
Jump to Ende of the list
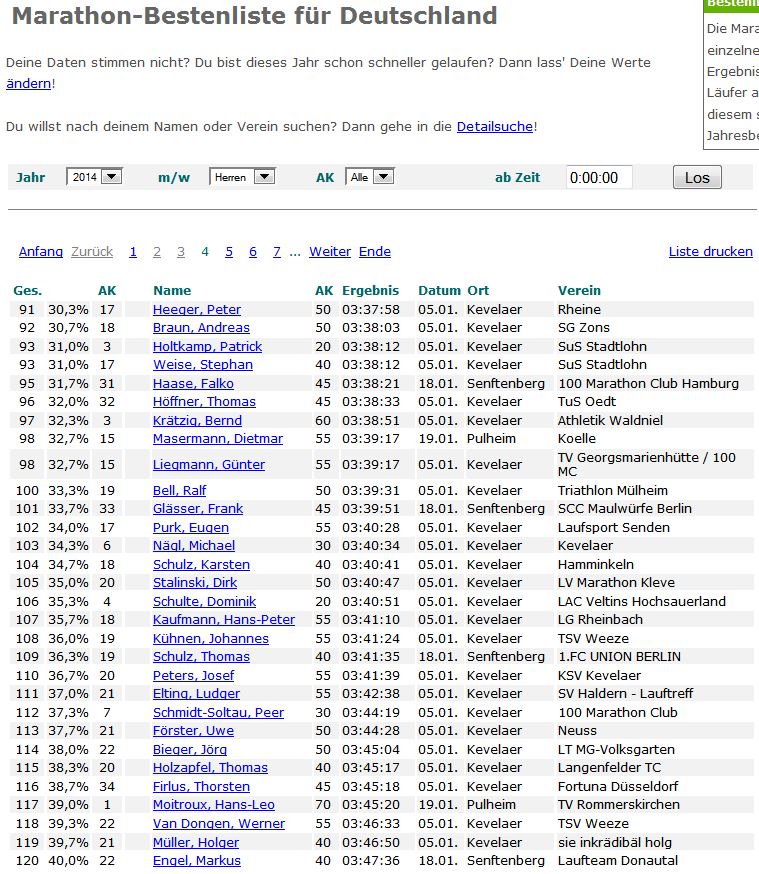375,251
